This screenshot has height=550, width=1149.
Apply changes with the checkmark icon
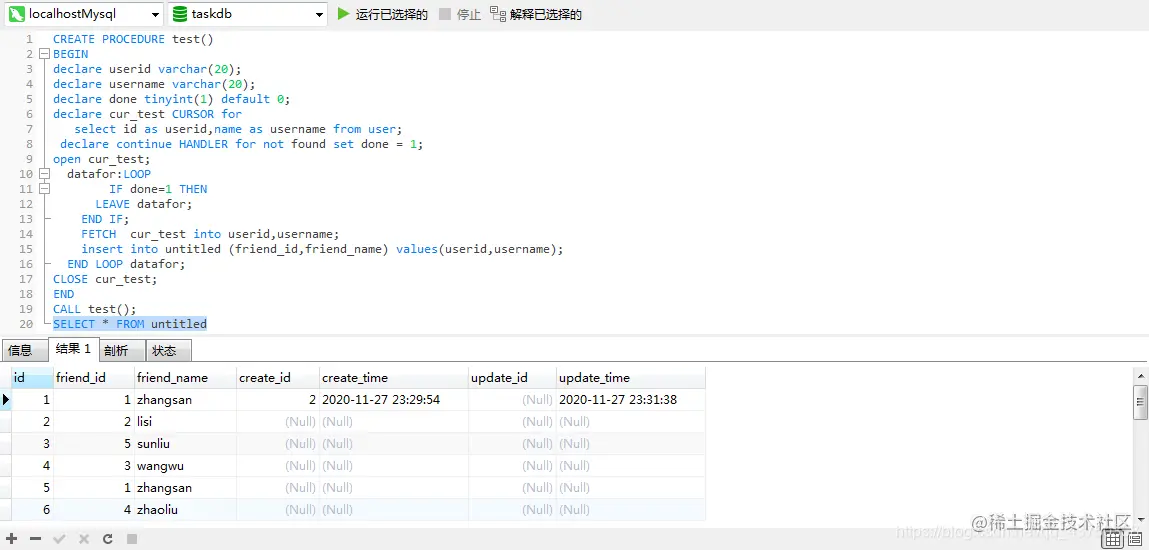(x=59, y=539)
